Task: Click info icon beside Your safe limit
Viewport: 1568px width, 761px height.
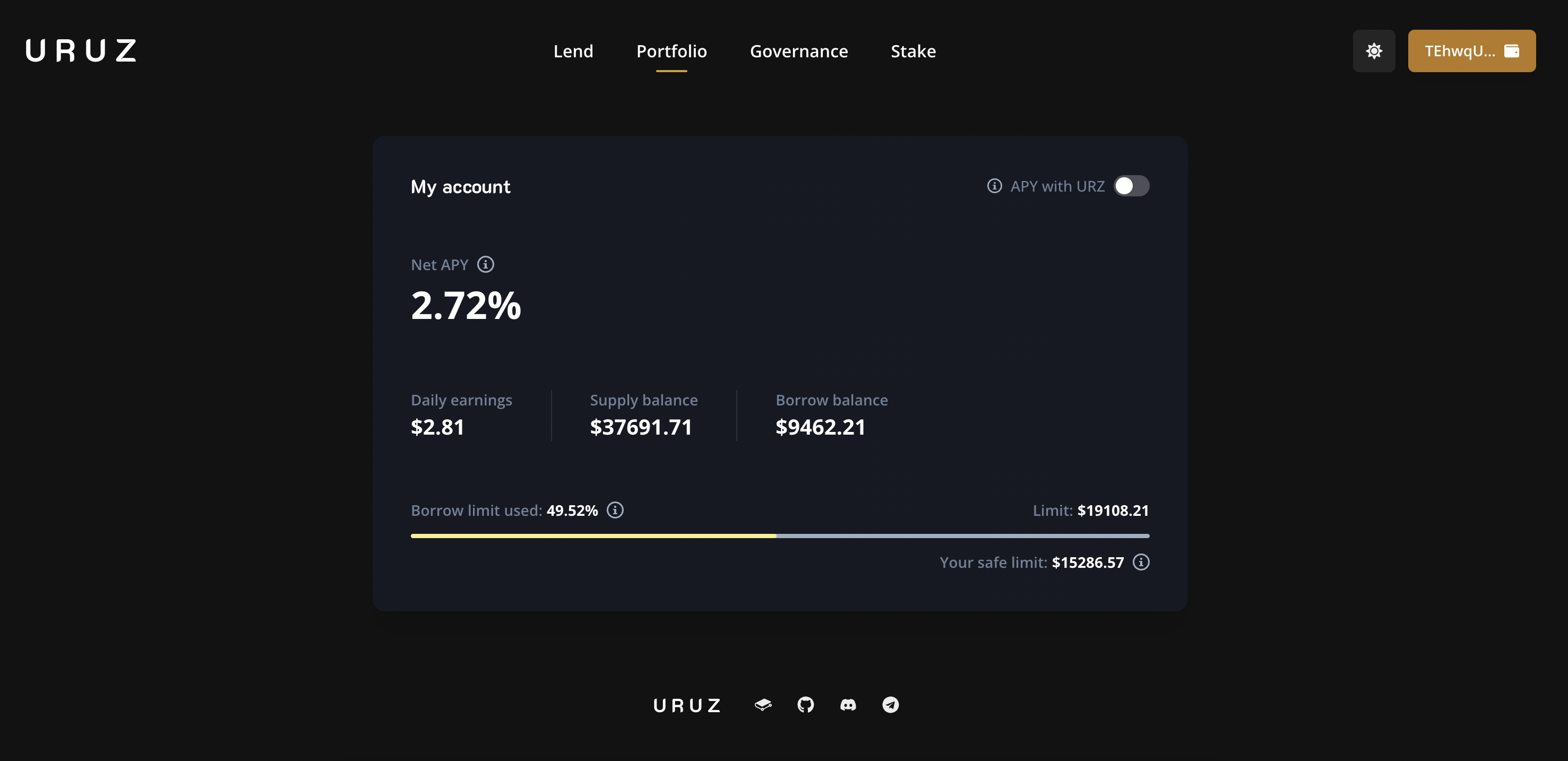Action: [1141, 562]
